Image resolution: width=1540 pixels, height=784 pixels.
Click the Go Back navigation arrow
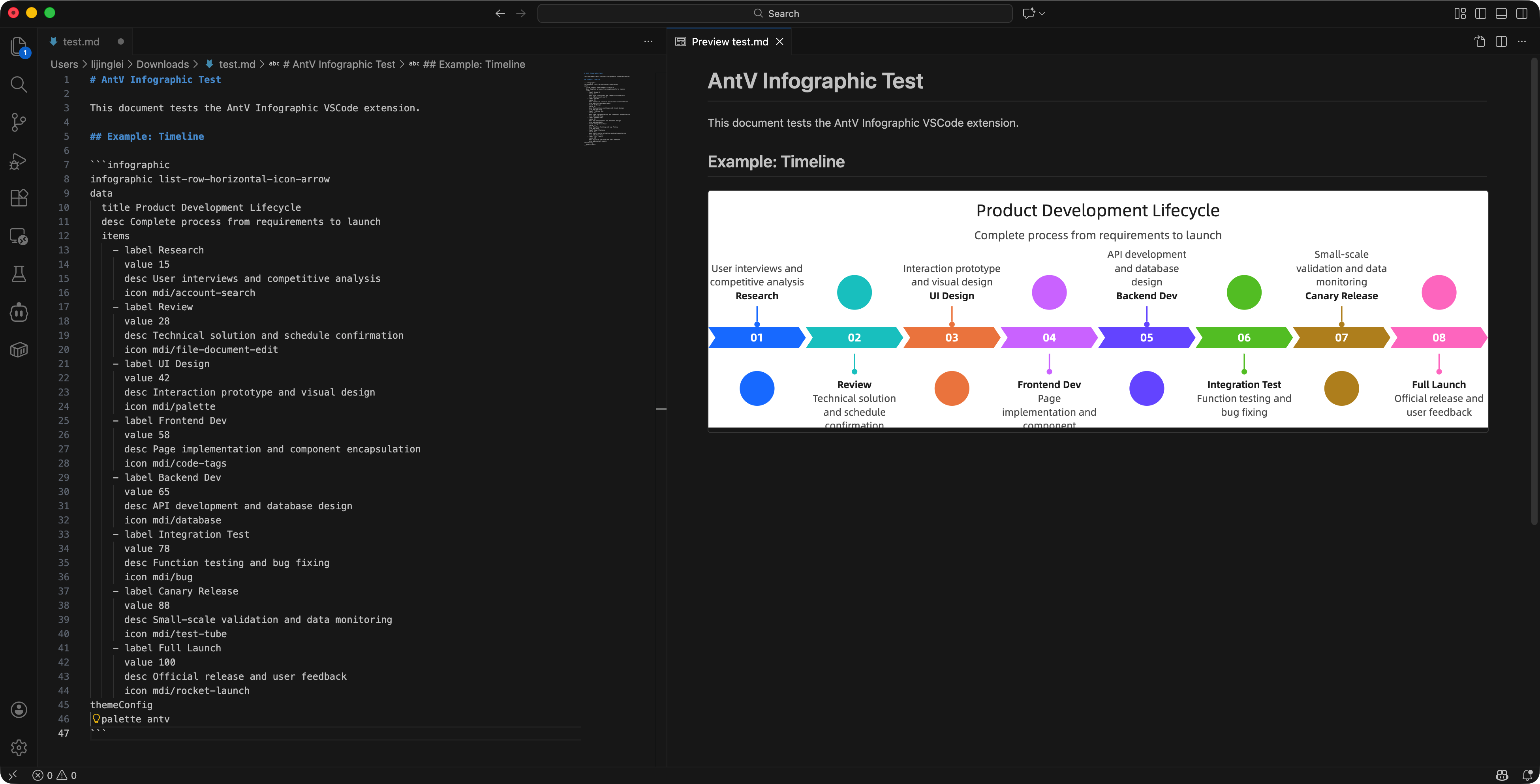(x=500, y=13)
